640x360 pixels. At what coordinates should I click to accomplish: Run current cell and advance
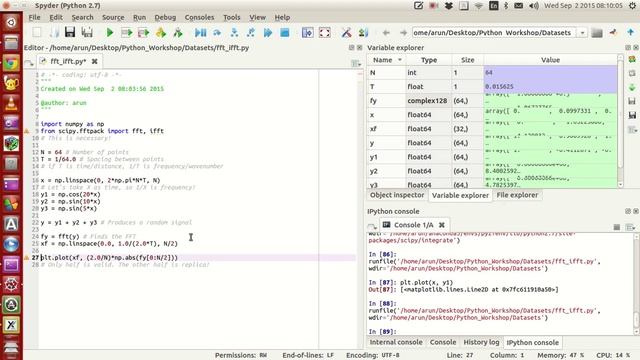(143, 33)
